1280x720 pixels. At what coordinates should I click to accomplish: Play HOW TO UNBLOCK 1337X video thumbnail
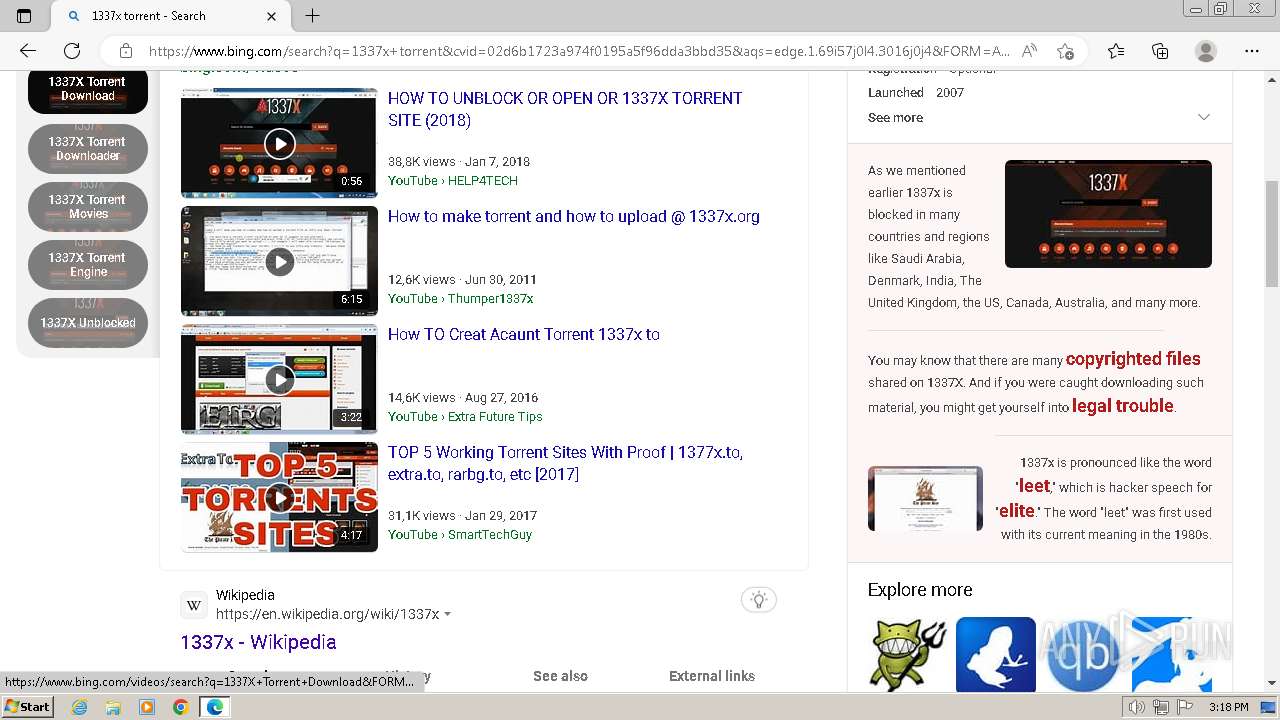(x=279, y=143)
